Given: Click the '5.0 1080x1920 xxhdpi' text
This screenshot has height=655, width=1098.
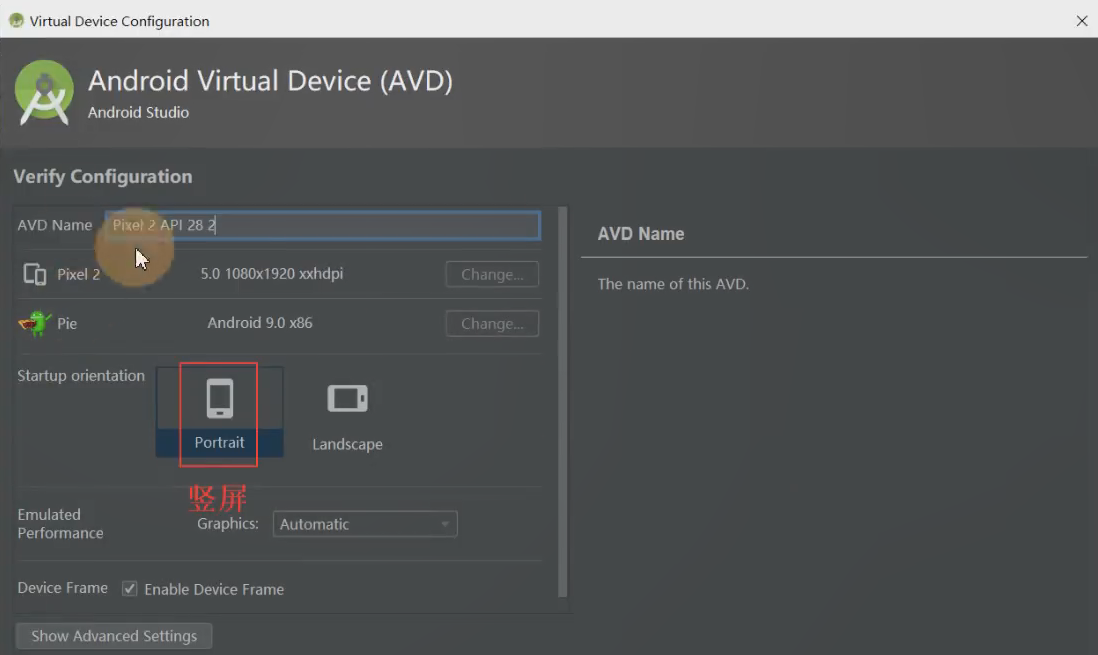Looking at the screenshot, I should coord(272,273).
